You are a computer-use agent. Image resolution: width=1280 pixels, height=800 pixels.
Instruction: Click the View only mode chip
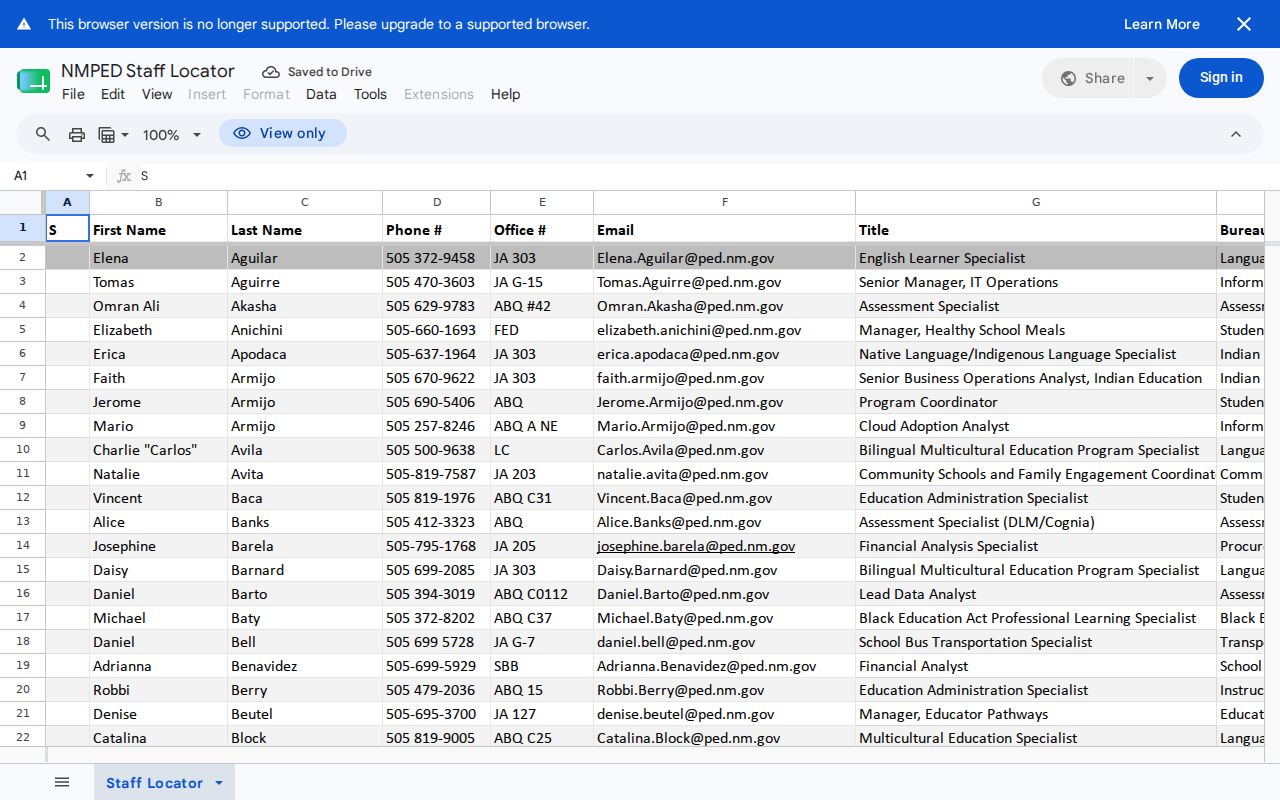click(x=283, y=133)
